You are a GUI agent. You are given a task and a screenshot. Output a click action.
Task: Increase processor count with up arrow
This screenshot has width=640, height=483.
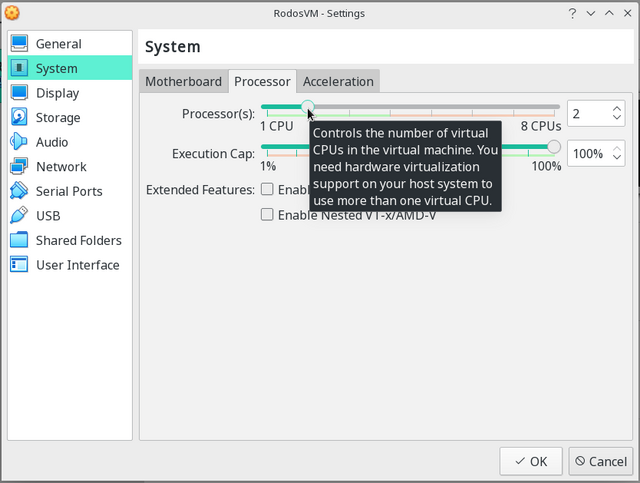point(616,108)
